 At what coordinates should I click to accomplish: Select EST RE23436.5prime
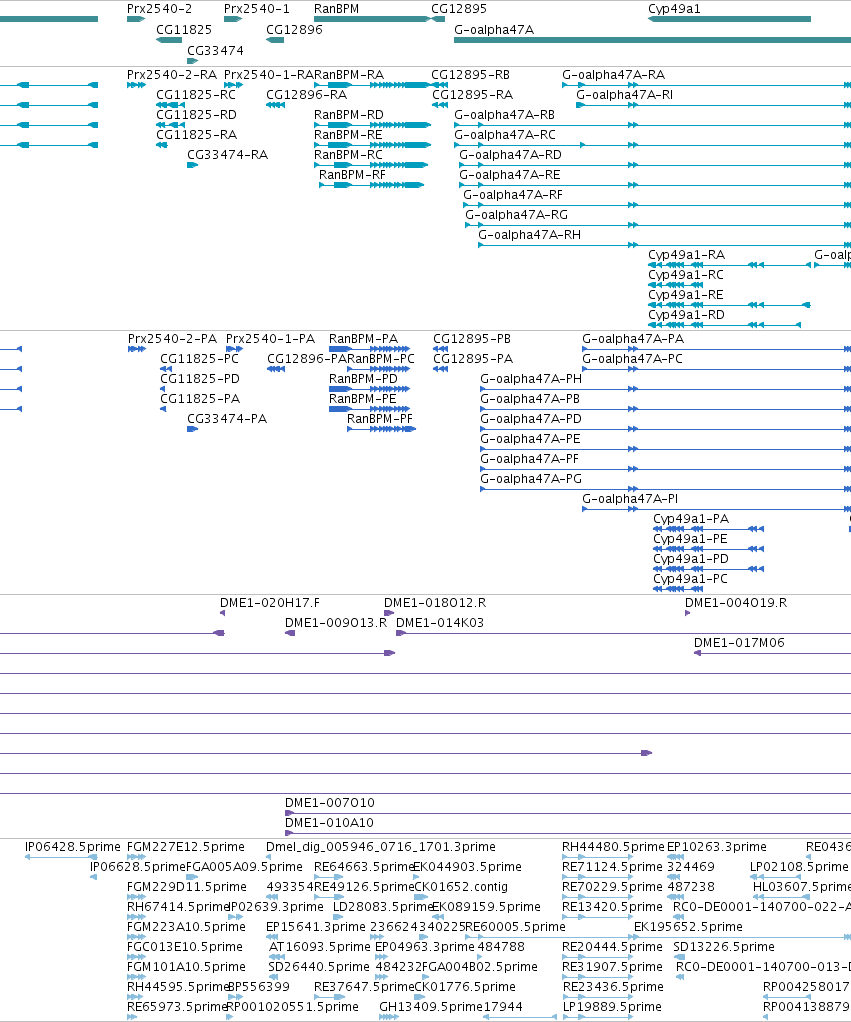tap(613, 987)
